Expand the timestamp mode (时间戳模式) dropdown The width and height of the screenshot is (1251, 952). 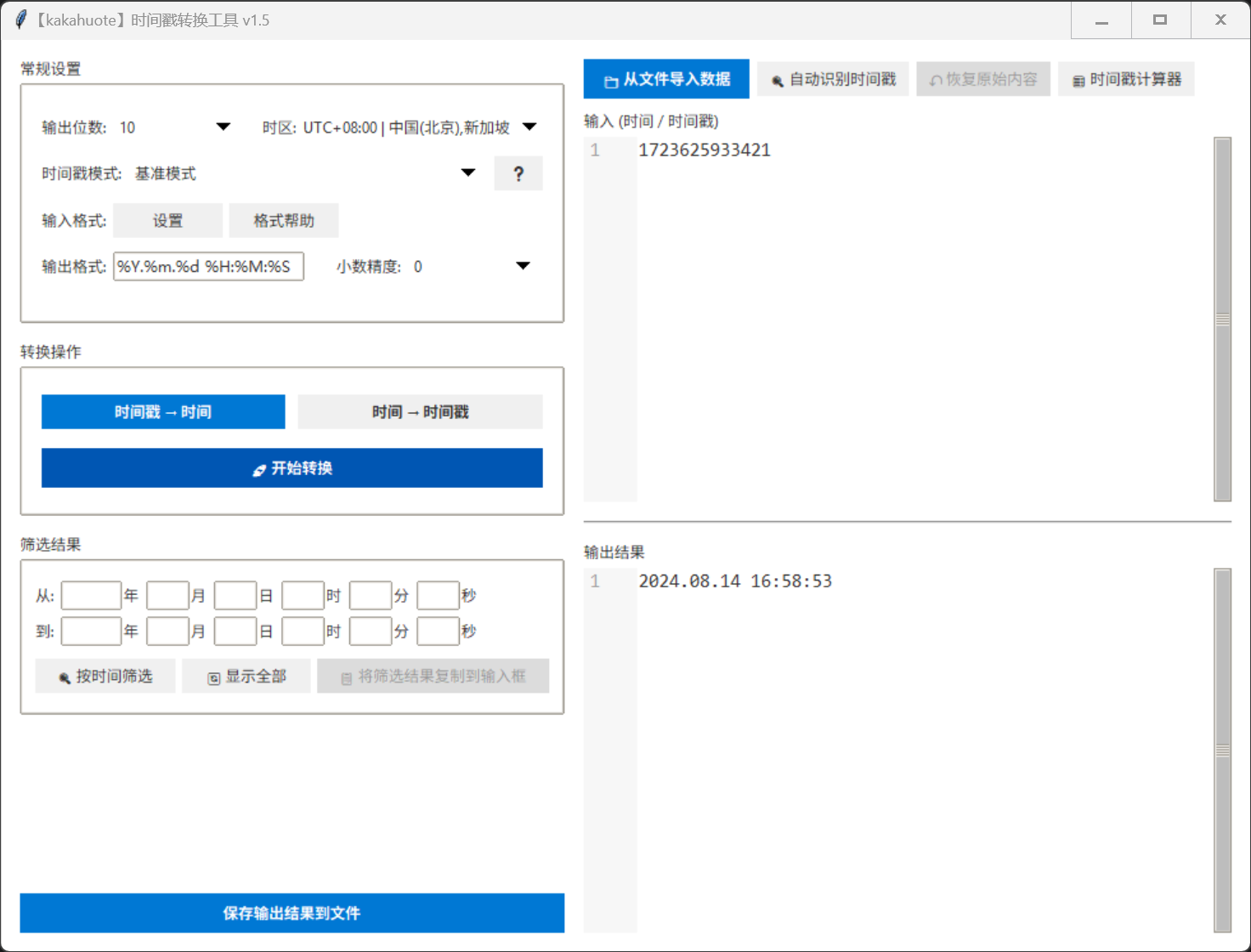(468, 173)
